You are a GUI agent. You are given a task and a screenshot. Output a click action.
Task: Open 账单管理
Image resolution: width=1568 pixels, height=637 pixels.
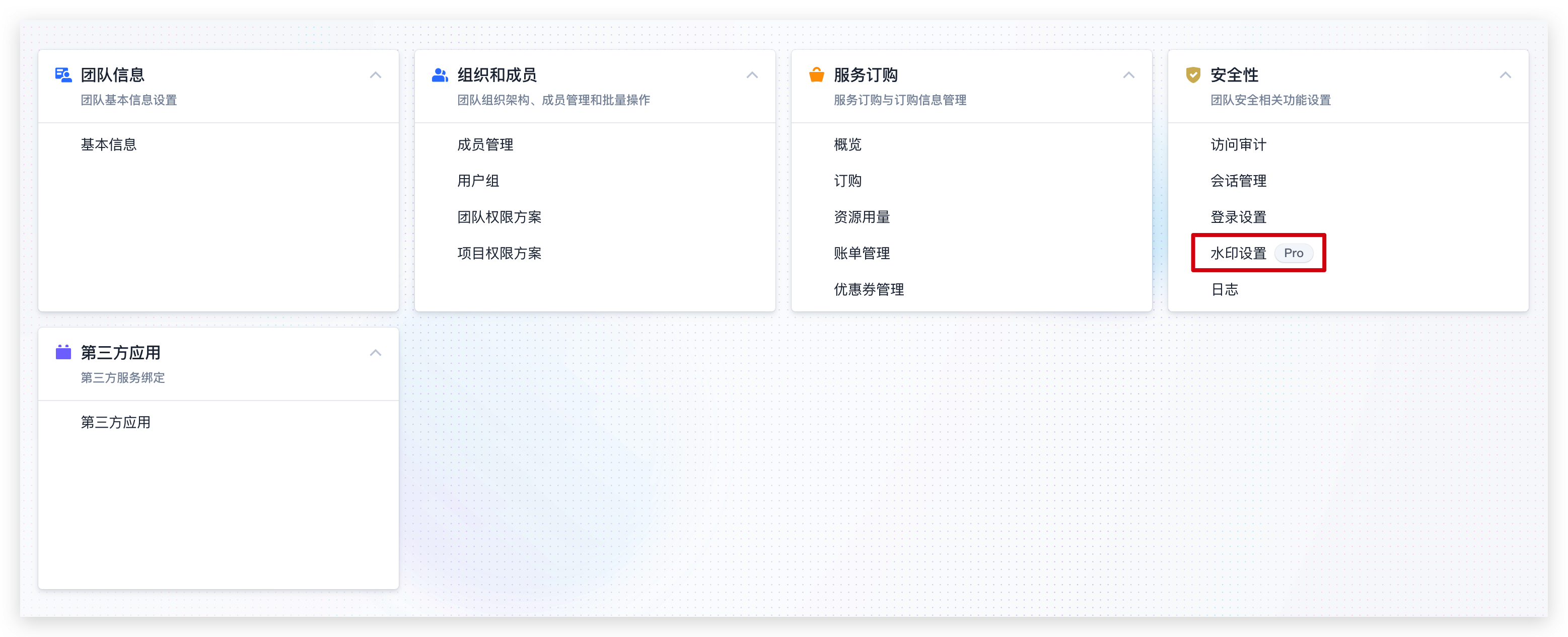862,253
